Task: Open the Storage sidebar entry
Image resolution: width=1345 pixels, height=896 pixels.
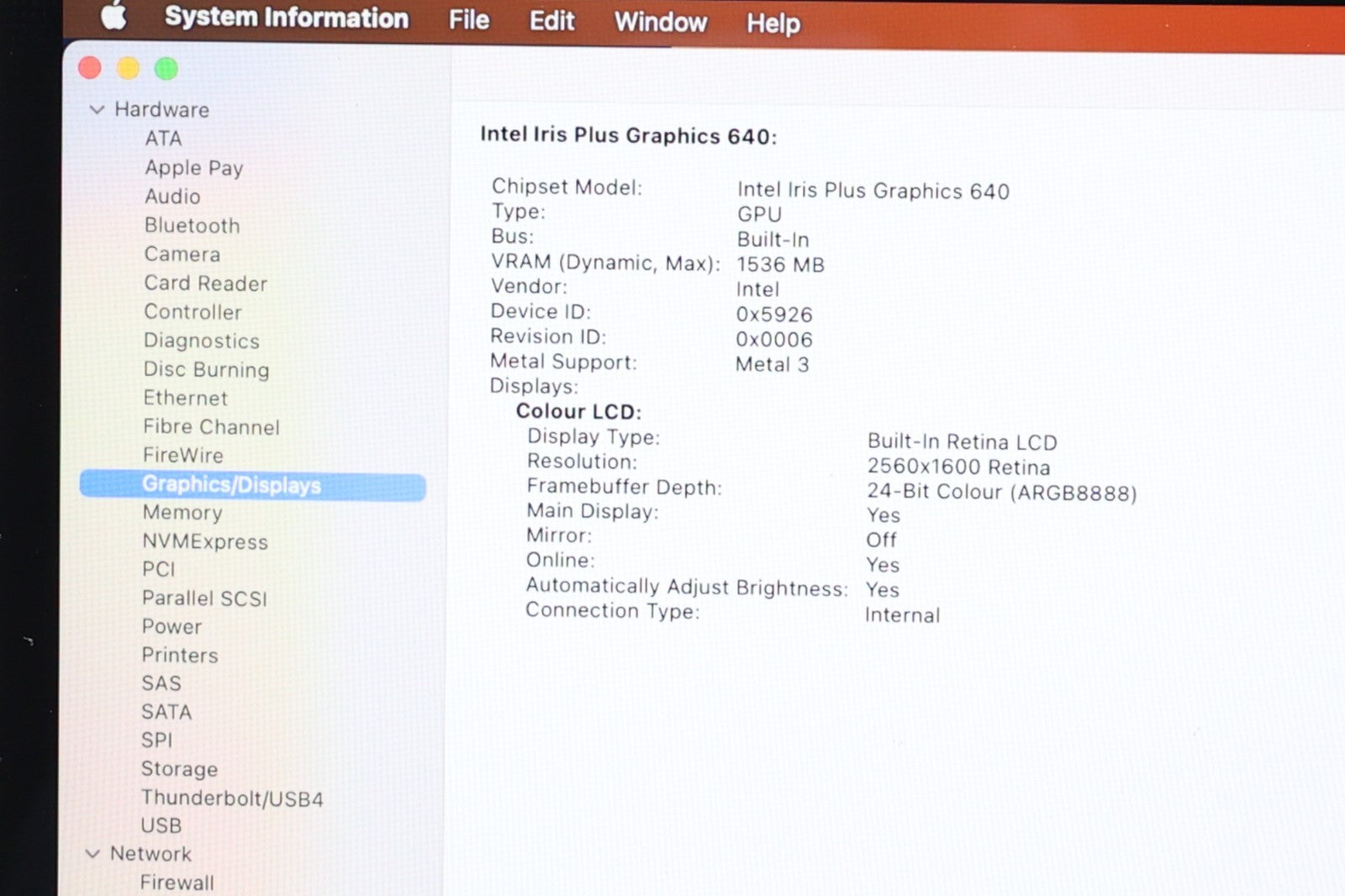Action: click(179, 769)
